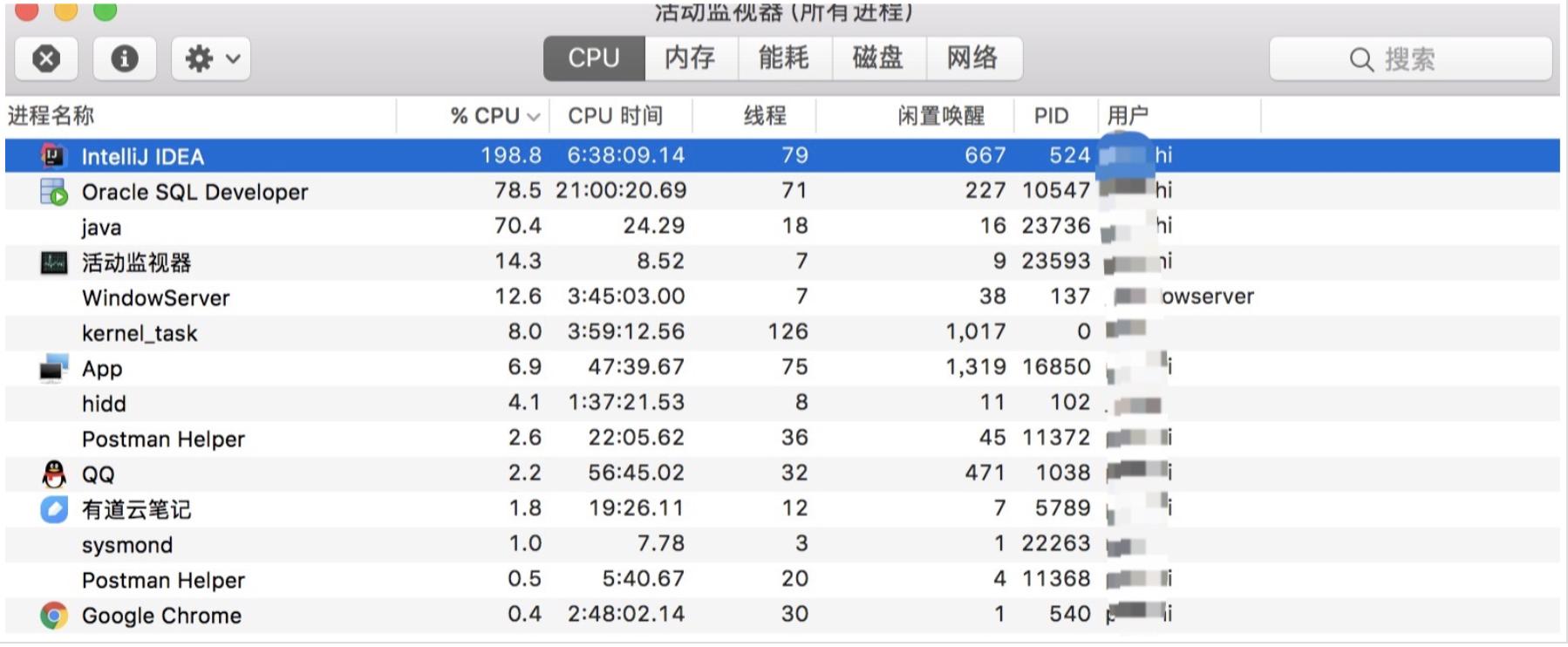This screenshot has width=1568, height=647.
Task: Click the quit process X icon
Action: click(x=47, y=58)
